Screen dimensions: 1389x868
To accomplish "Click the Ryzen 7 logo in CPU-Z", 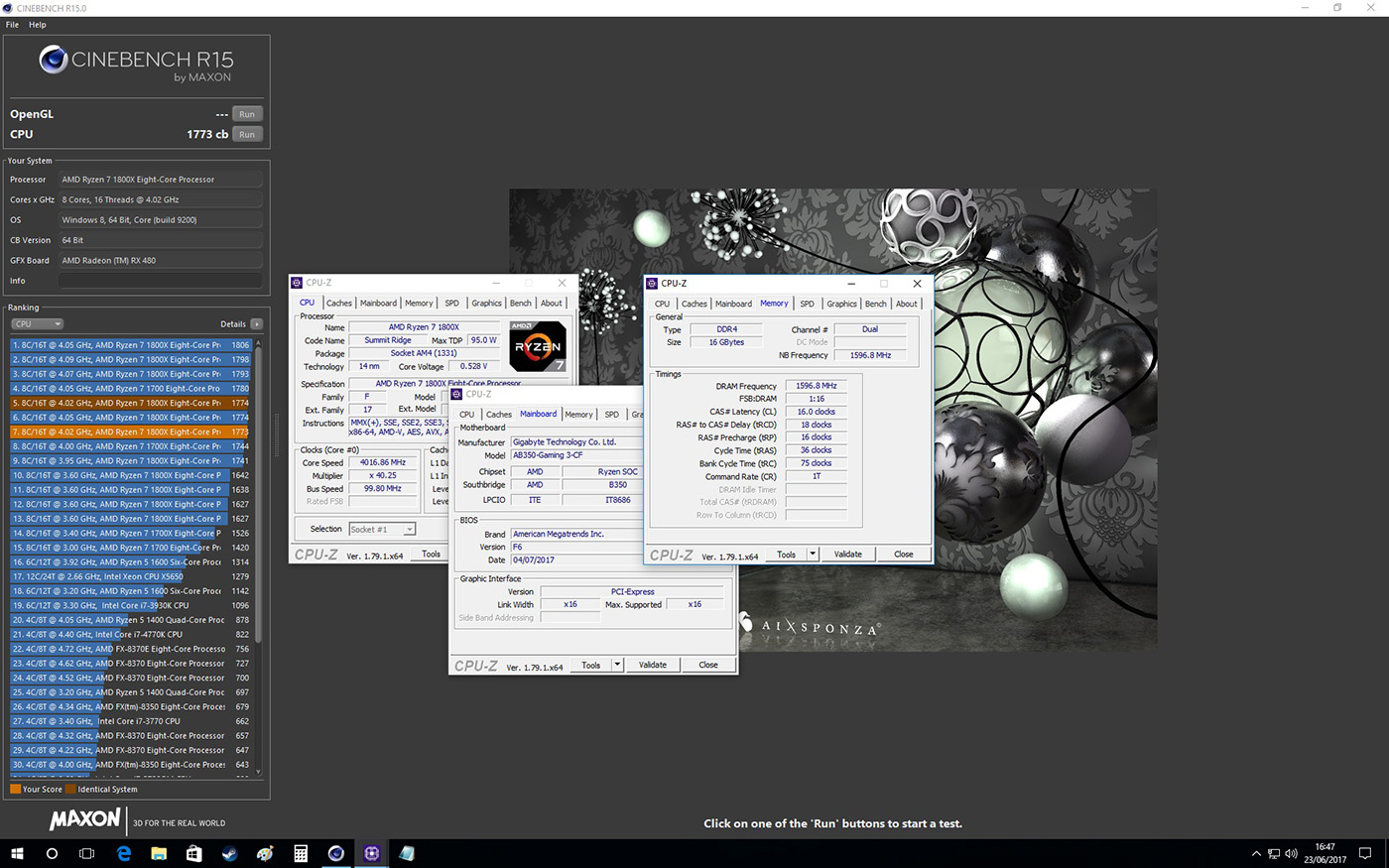I will pos(538,346).
